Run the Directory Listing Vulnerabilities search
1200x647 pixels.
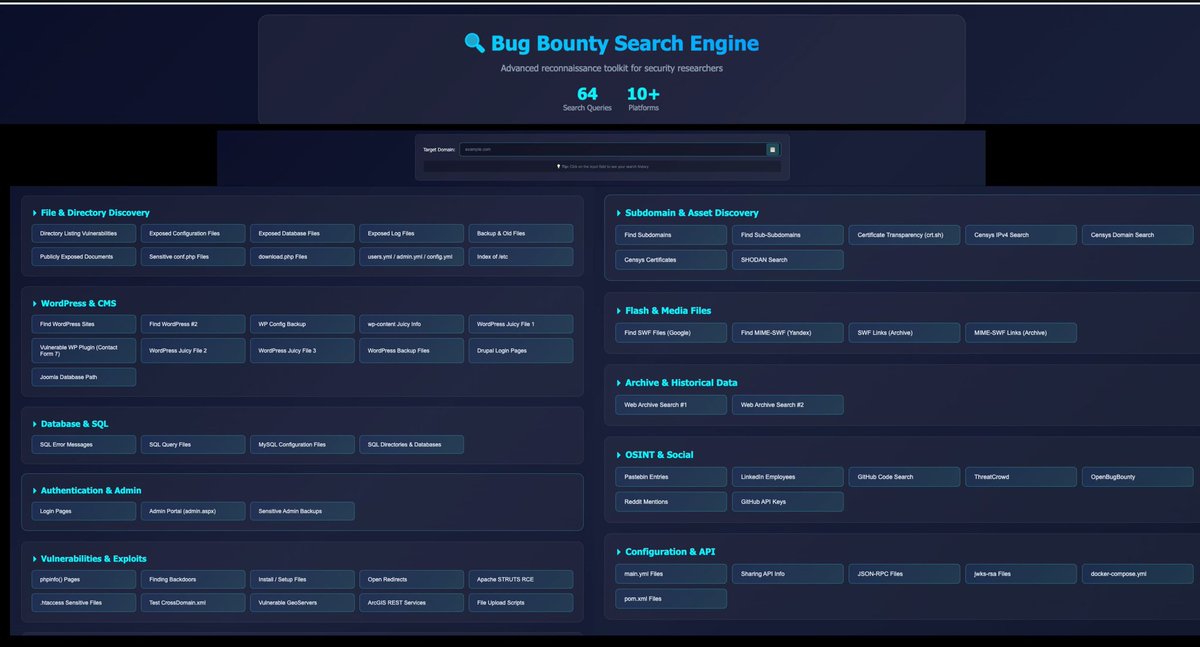83,233
